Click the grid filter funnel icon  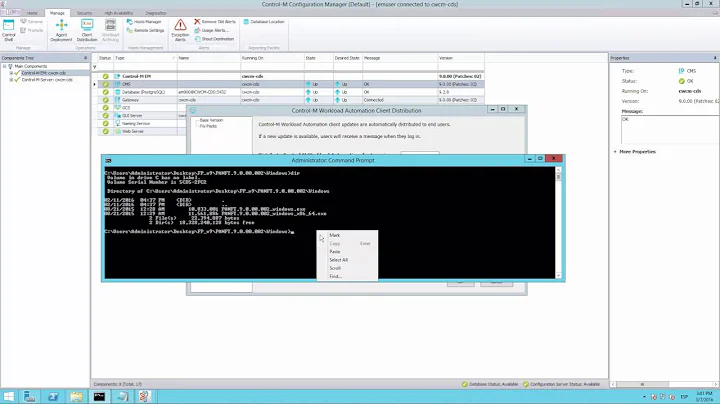tap(95, 67)
